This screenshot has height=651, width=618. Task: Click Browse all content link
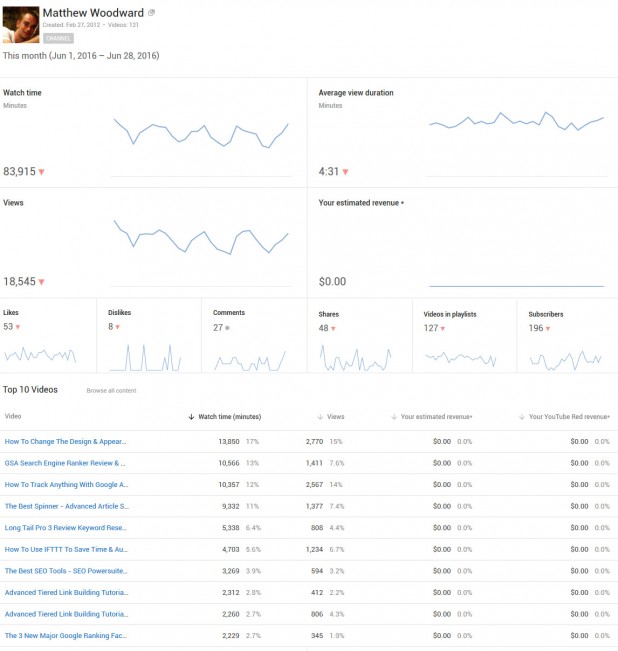pyautogui.click(x=111, y=391)
